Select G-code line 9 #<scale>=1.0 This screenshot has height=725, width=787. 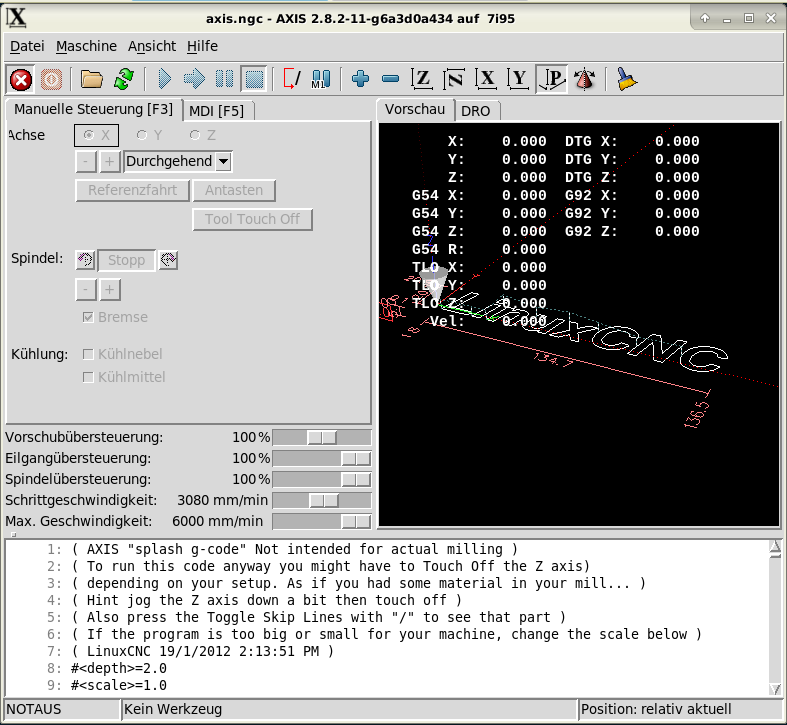coord(118,685)
